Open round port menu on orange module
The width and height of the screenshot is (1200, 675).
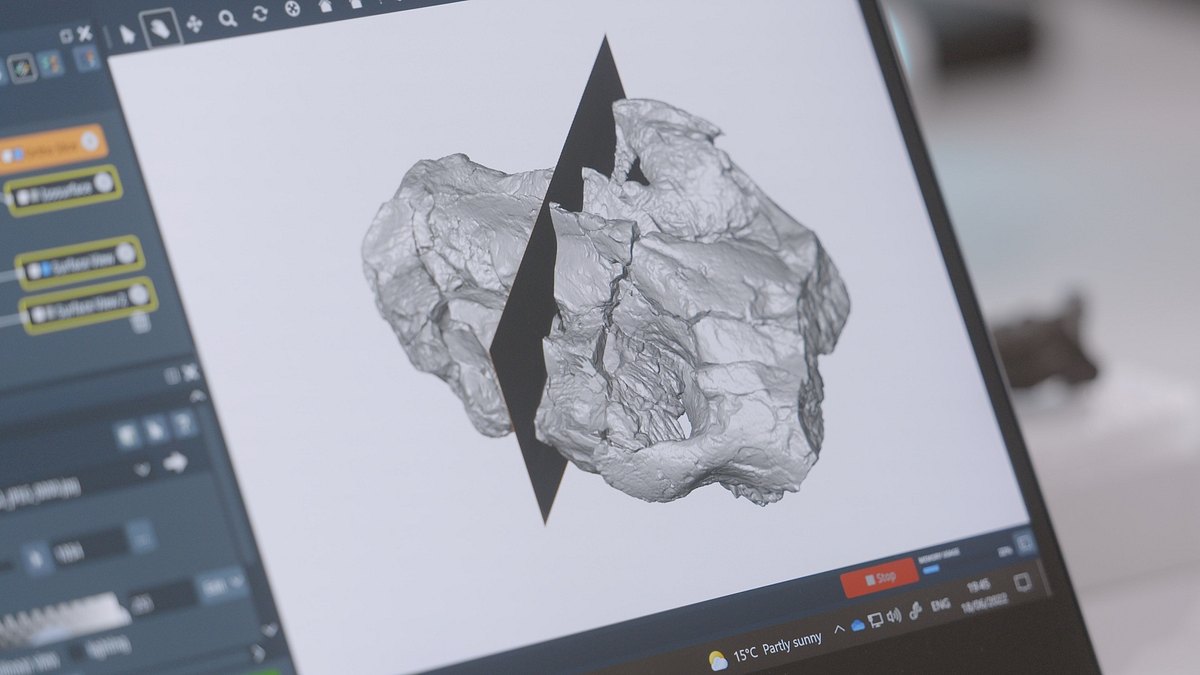tap(90, 142)
